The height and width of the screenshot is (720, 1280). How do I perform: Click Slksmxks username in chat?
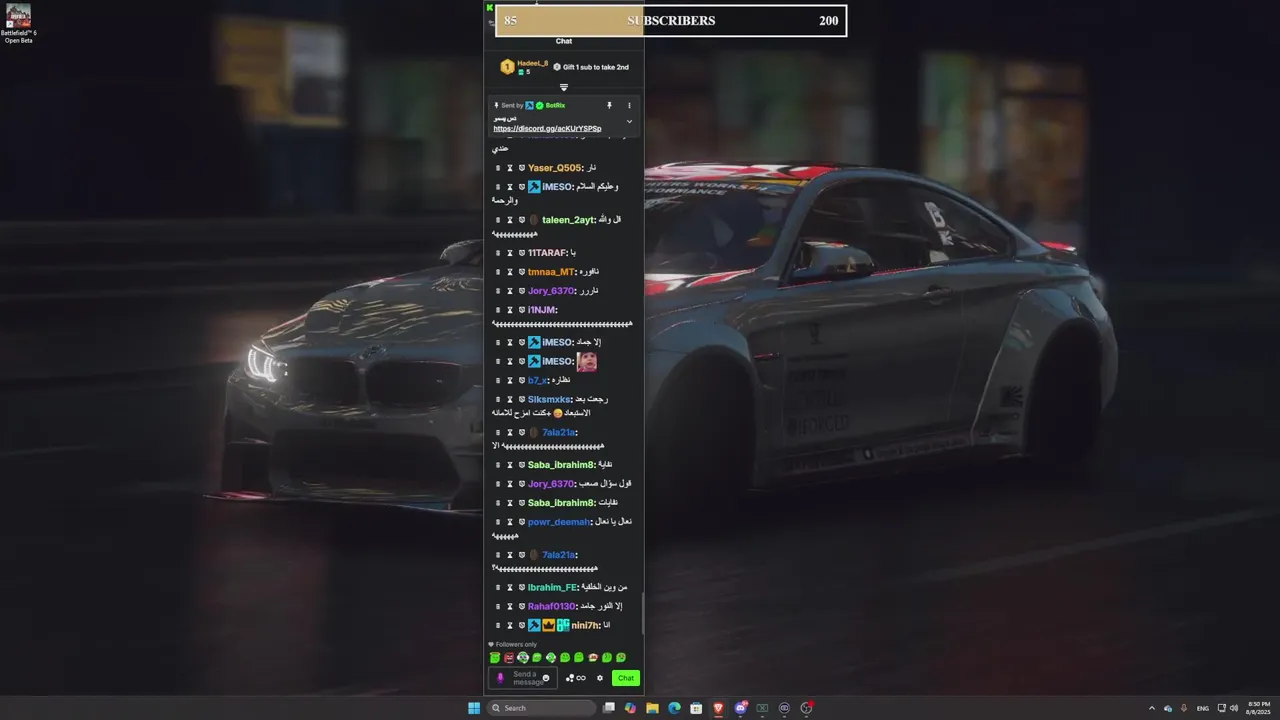[x=549, y=399]
